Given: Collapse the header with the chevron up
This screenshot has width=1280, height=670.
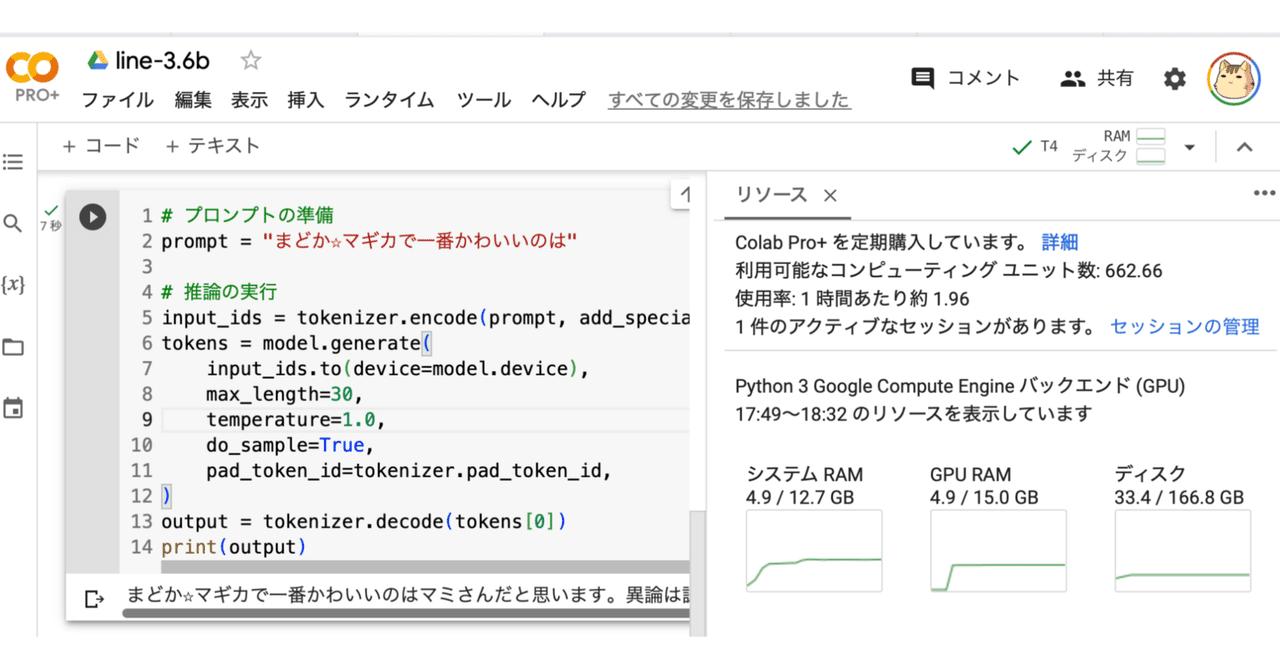Looking at the screenshot, I should tap(1244, 147).
